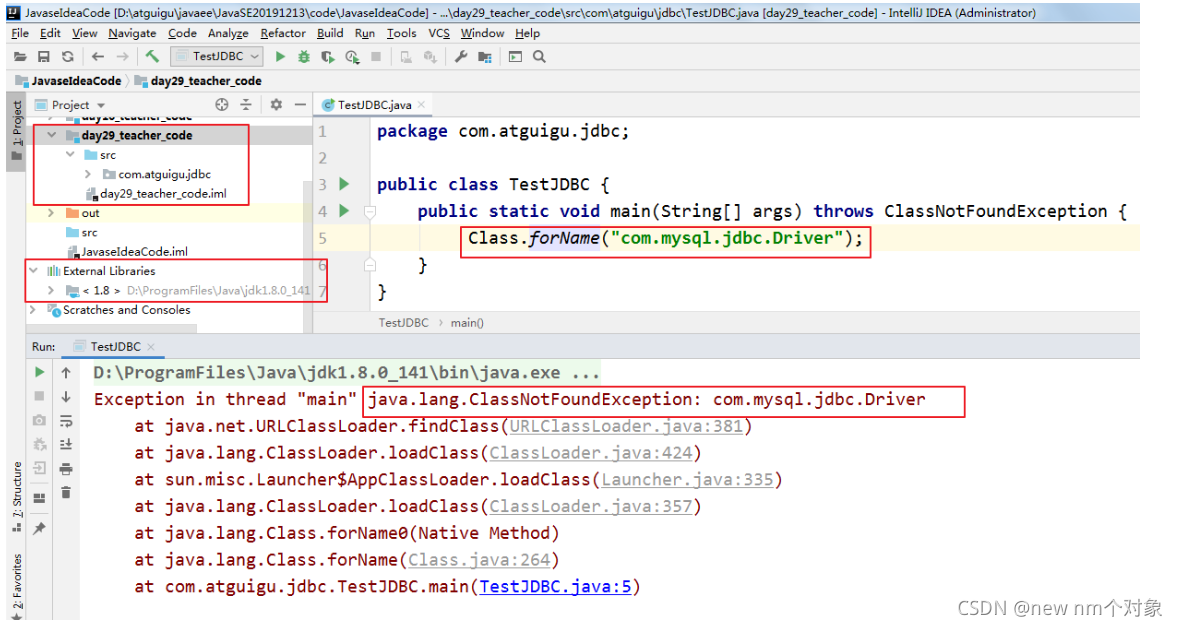Rerun TestJDBC from Run panel
The width and height of the screenshot is (1178, 626).
[39, 373]
